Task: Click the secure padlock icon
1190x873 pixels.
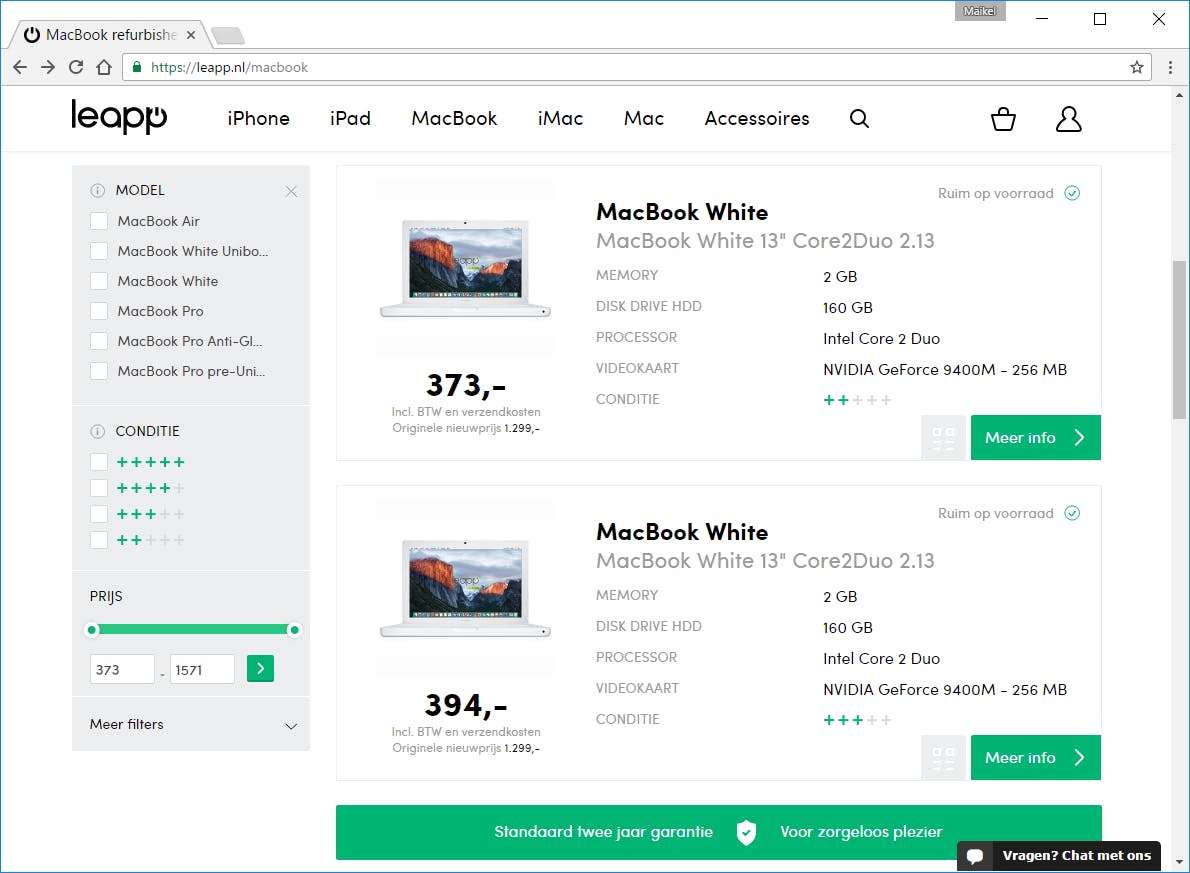Action: [137, 67]
